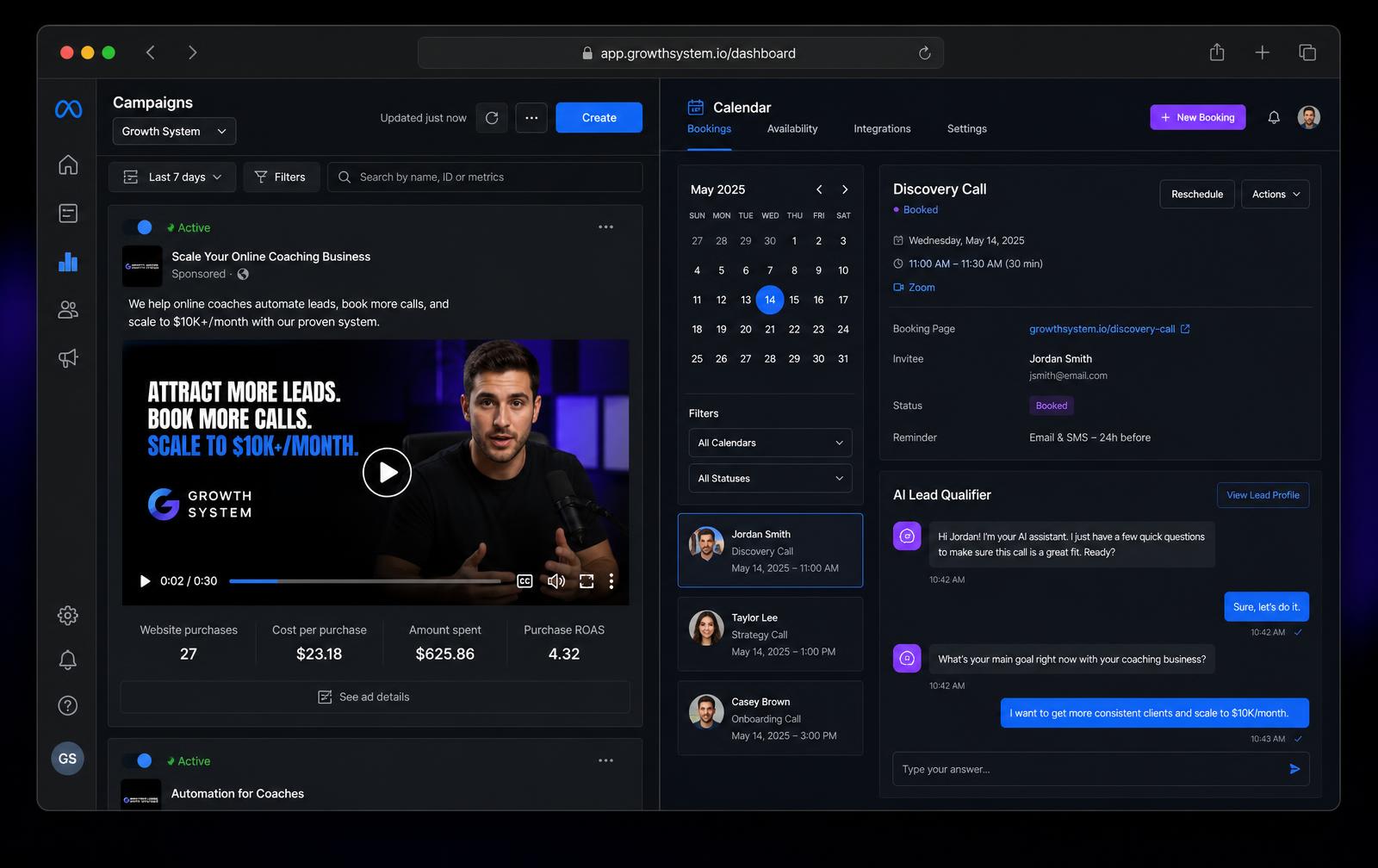Open All Statuses dropdown
The height and width of the screenshot is (868, 1378).
770,478
